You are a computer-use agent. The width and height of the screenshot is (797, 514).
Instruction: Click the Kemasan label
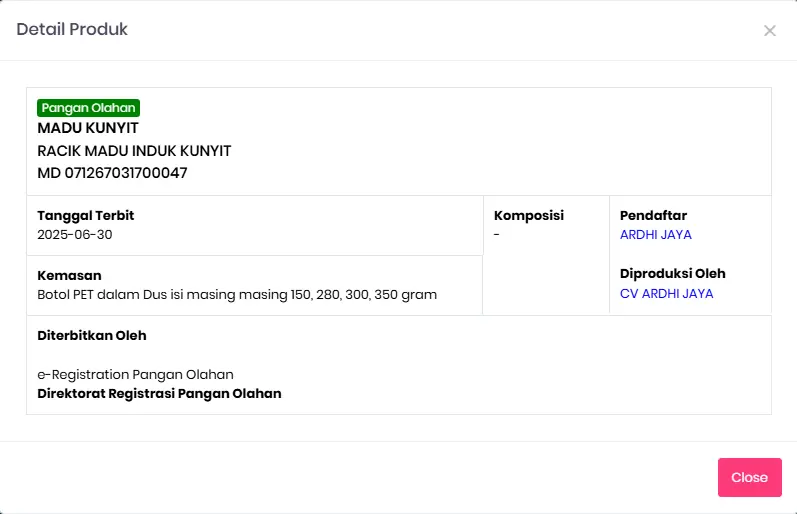point(69,275)
